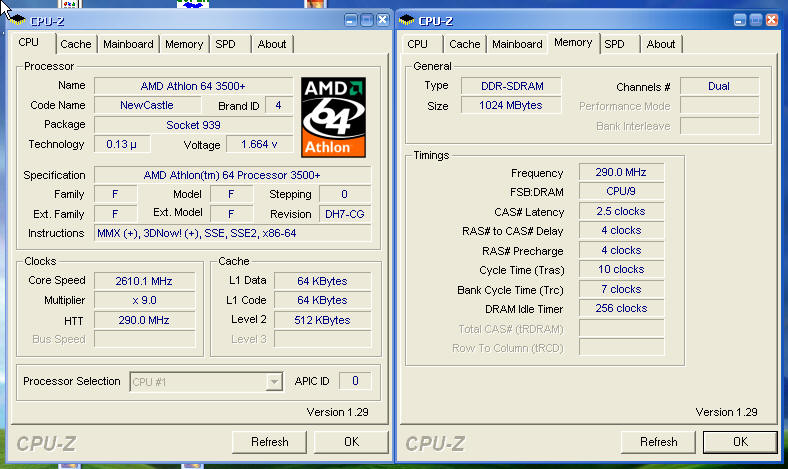The image size is (788, 469).
Task: Open the Cache tab in right window
Action: [465, 44]
